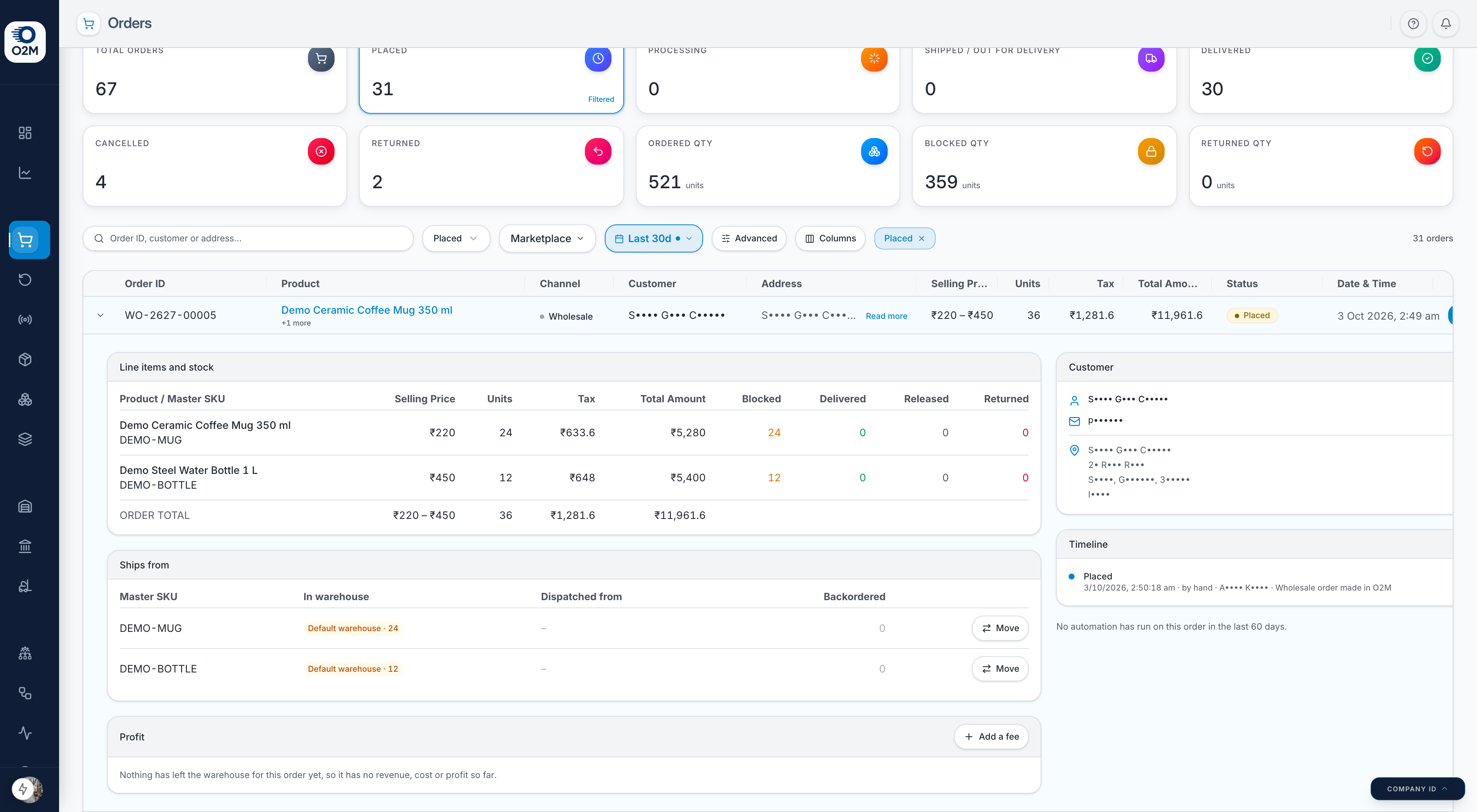
Task: Open the activity pulse sidebar icon
Action: tap(25, 733)
